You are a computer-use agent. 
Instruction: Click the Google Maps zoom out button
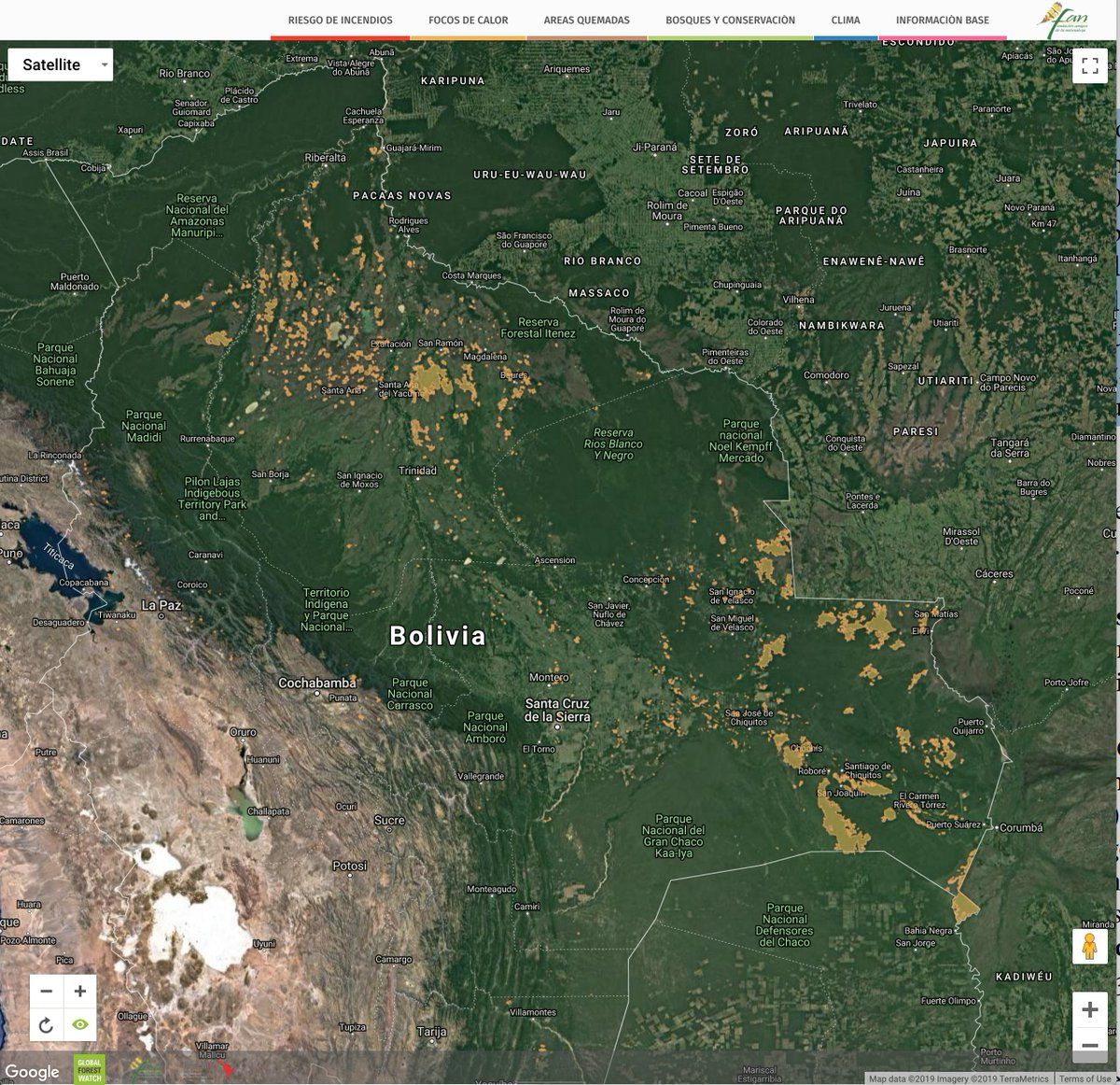point(1089,1045)
